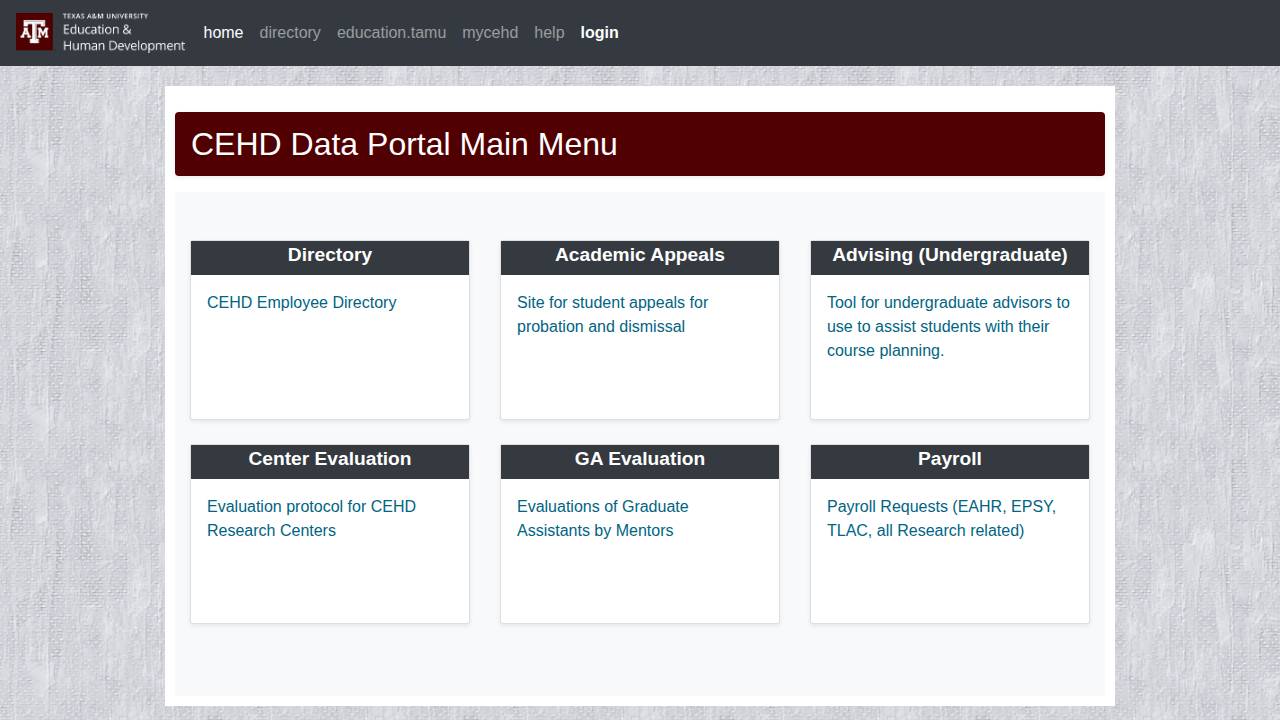Open the directory nav item
Viewport: 1280px width, 720px height.
(290, 33)
